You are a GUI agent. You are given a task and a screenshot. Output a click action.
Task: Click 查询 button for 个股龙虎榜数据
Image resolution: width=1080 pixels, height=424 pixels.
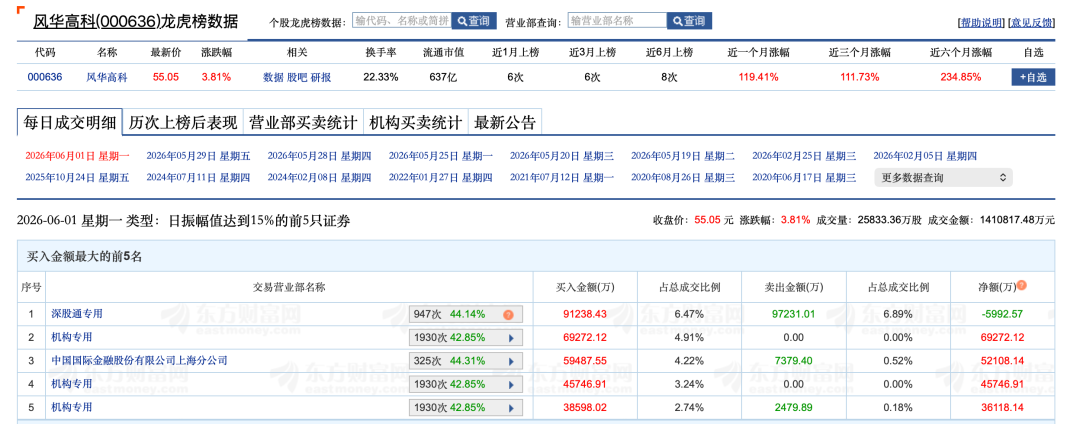click(x=474, y=21)
